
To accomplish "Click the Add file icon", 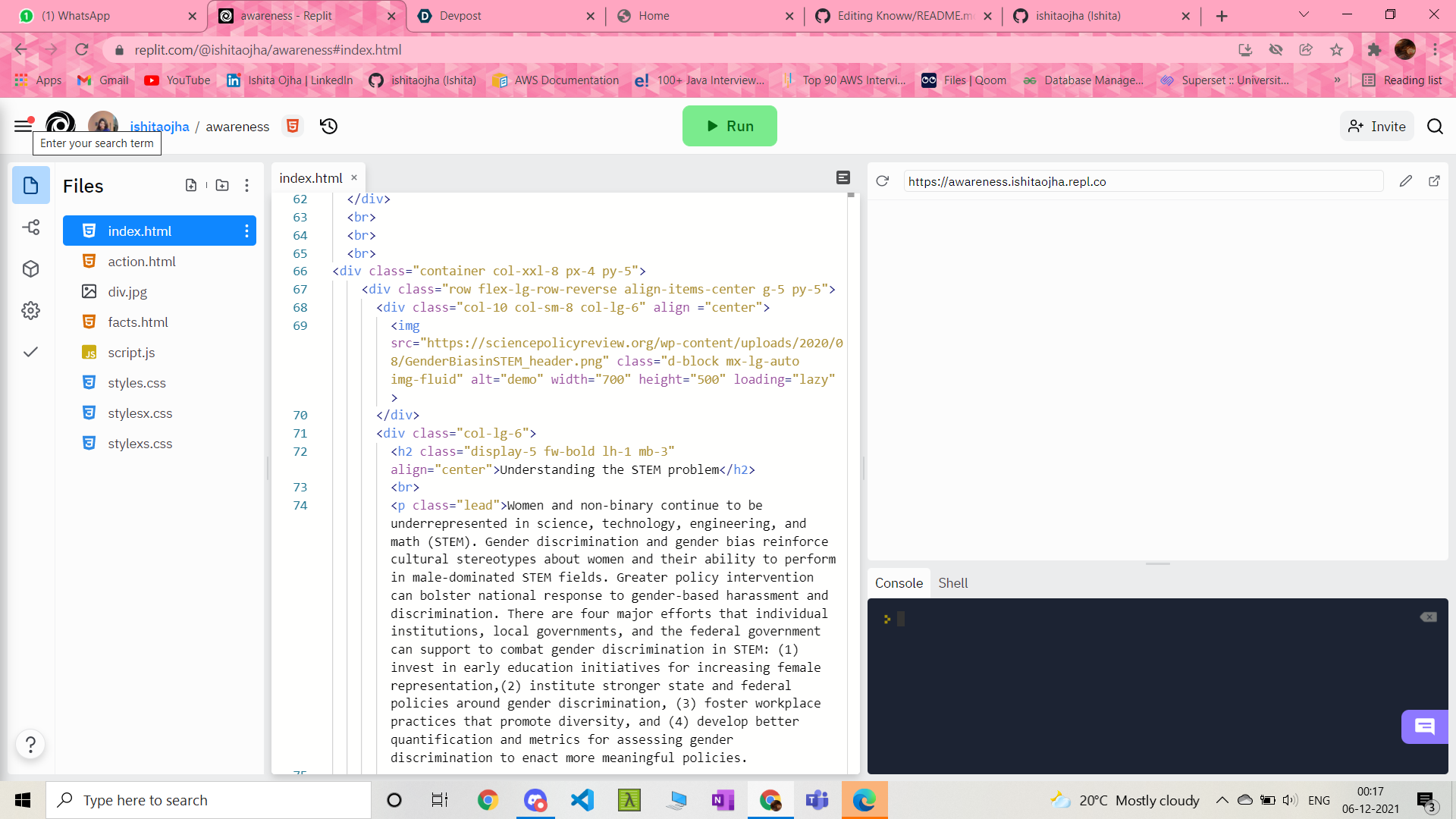I will (x=191, y=185).
